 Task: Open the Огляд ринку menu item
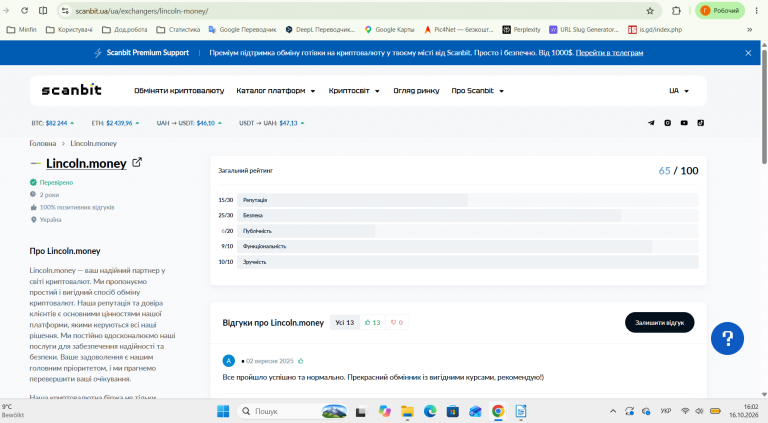(x=416, y=91)
